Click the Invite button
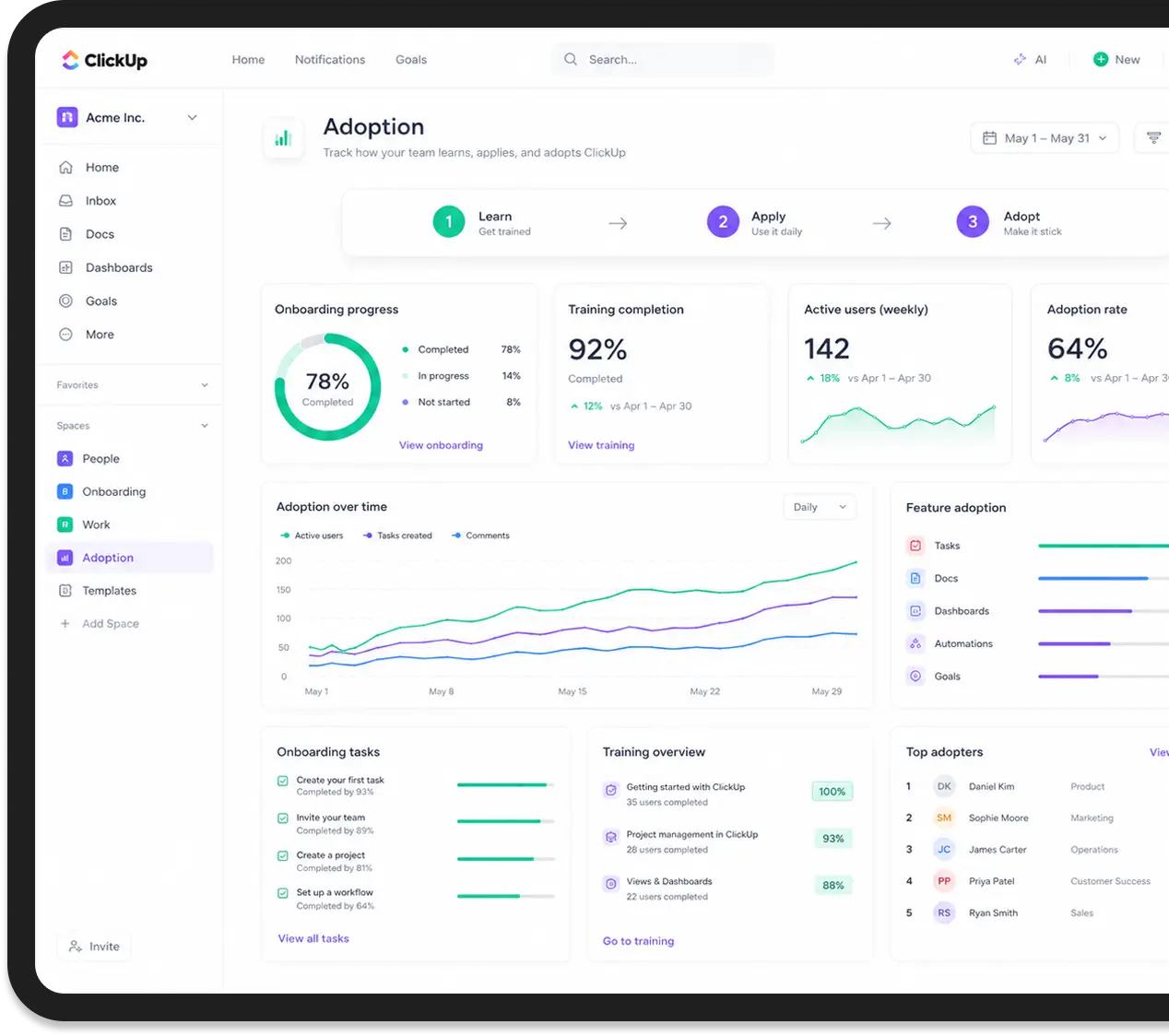Image resolution: width=1169 pixels, height=1036 pixels. coord(94,947)
